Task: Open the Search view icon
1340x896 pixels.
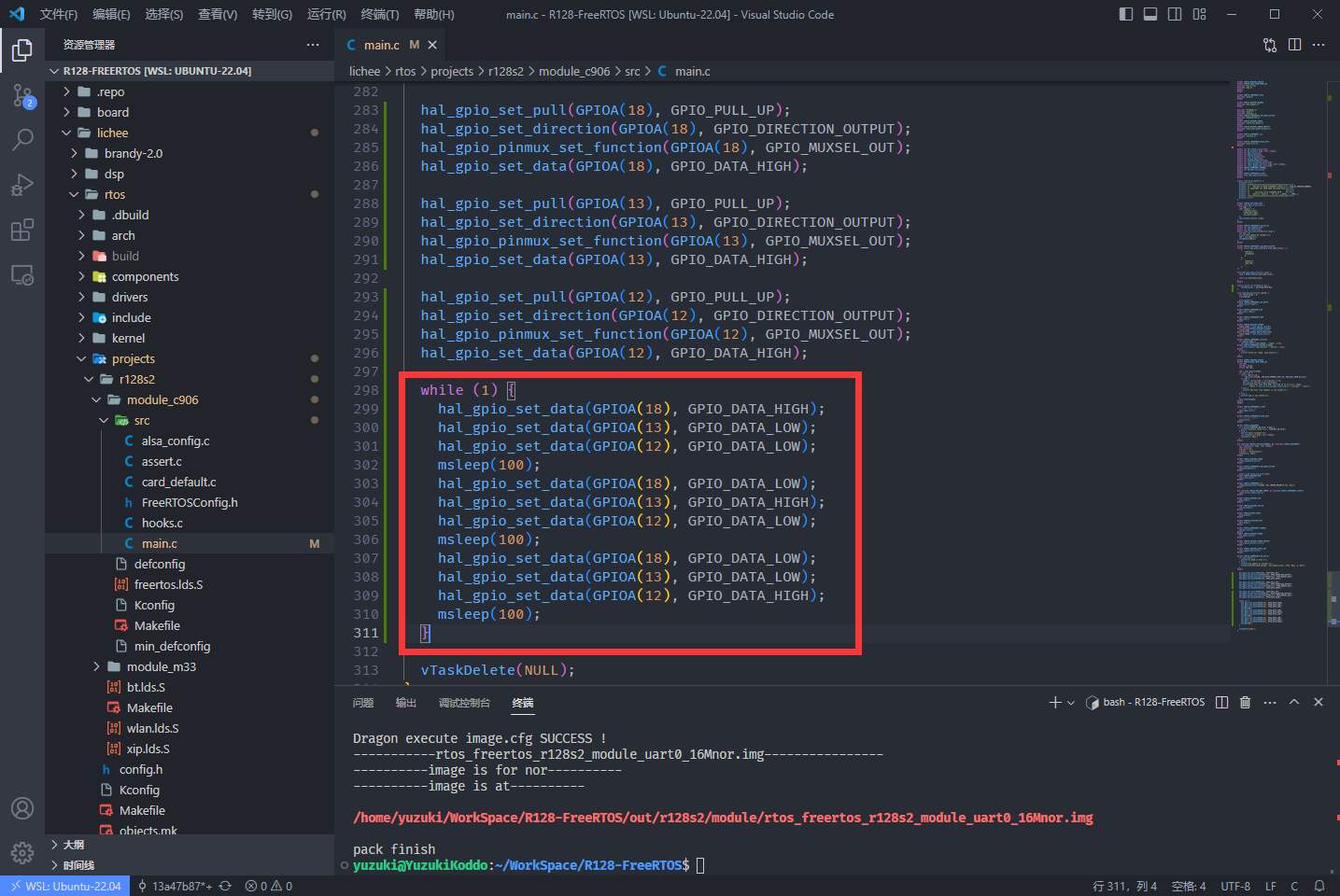Action: [x=22, y=140]
